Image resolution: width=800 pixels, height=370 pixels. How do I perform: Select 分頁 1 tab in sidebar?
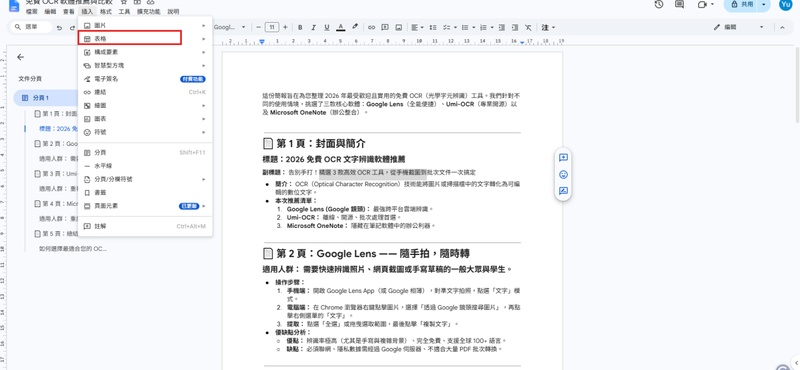coord(46,97)
